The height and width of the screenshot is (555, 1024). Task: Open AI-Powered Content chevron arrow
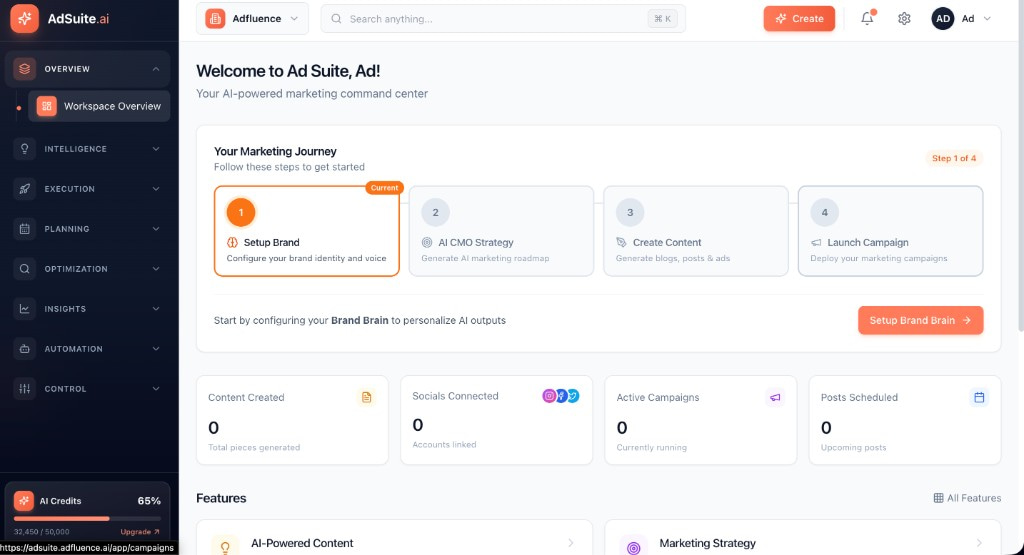[x=571, y=543]
